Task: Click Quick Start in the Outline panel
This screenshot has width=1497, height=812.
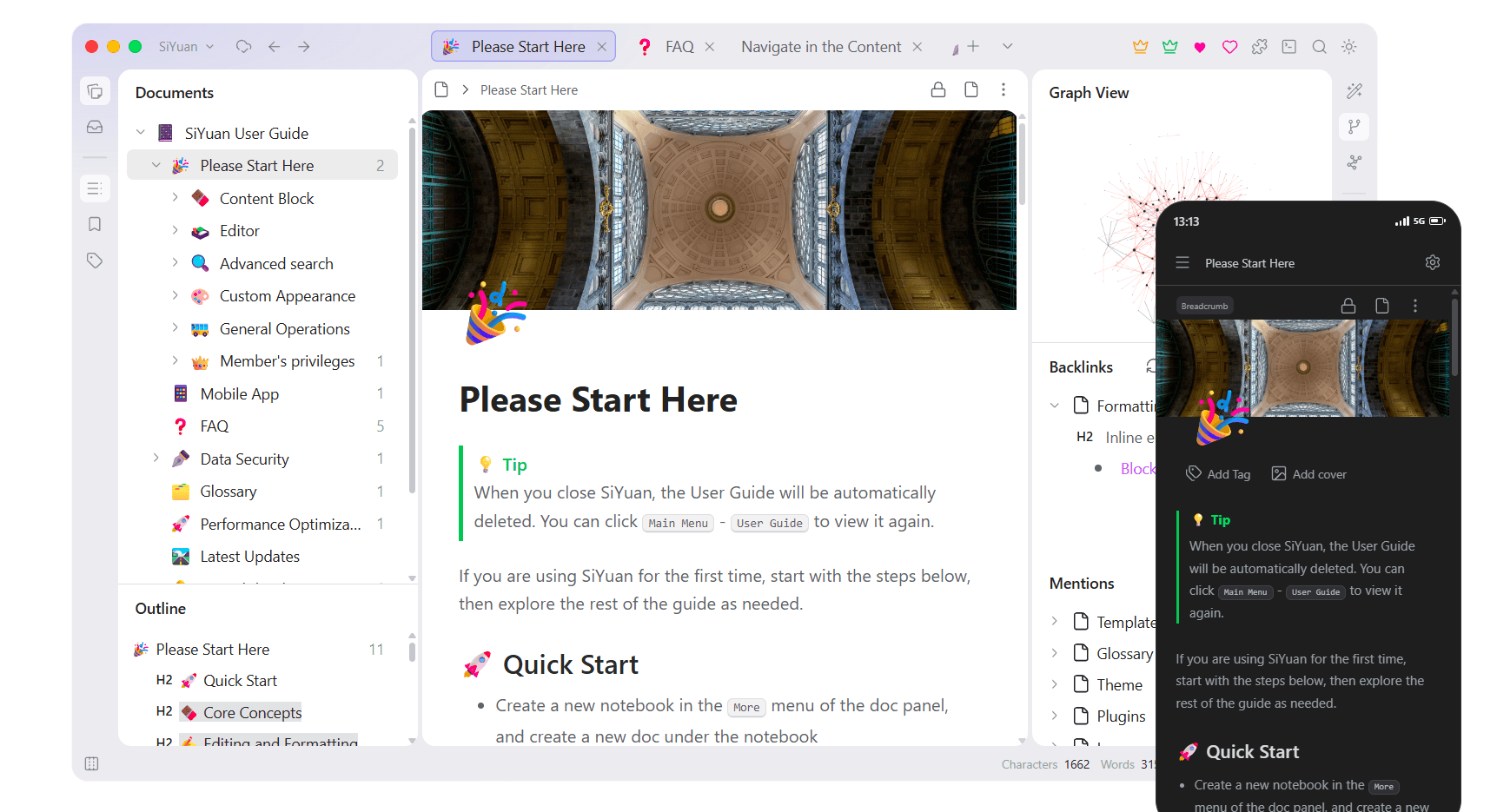Action: [241, 681]
